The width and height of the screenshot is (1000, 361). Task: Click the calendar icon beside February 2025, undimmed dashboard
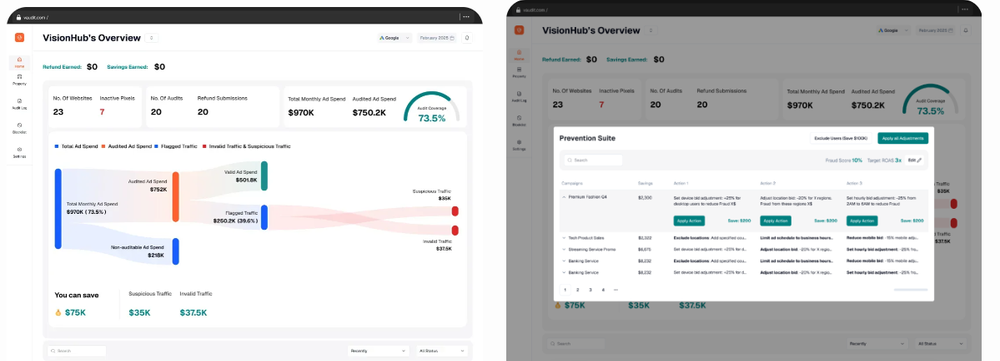(452, 38)
